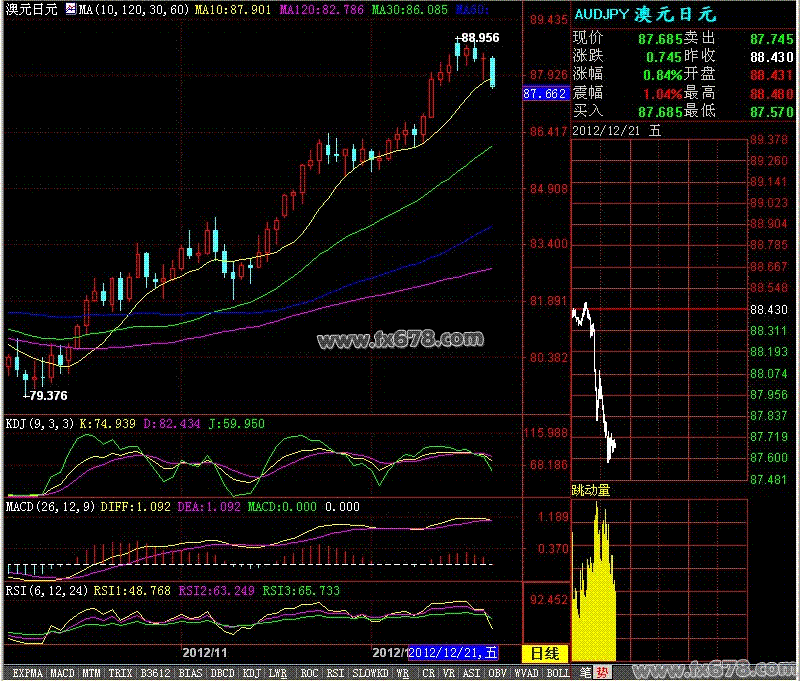This screenshot has height=681, width=800.
Task: Open the BOLL indicator tab
Action: pos(558,673)
